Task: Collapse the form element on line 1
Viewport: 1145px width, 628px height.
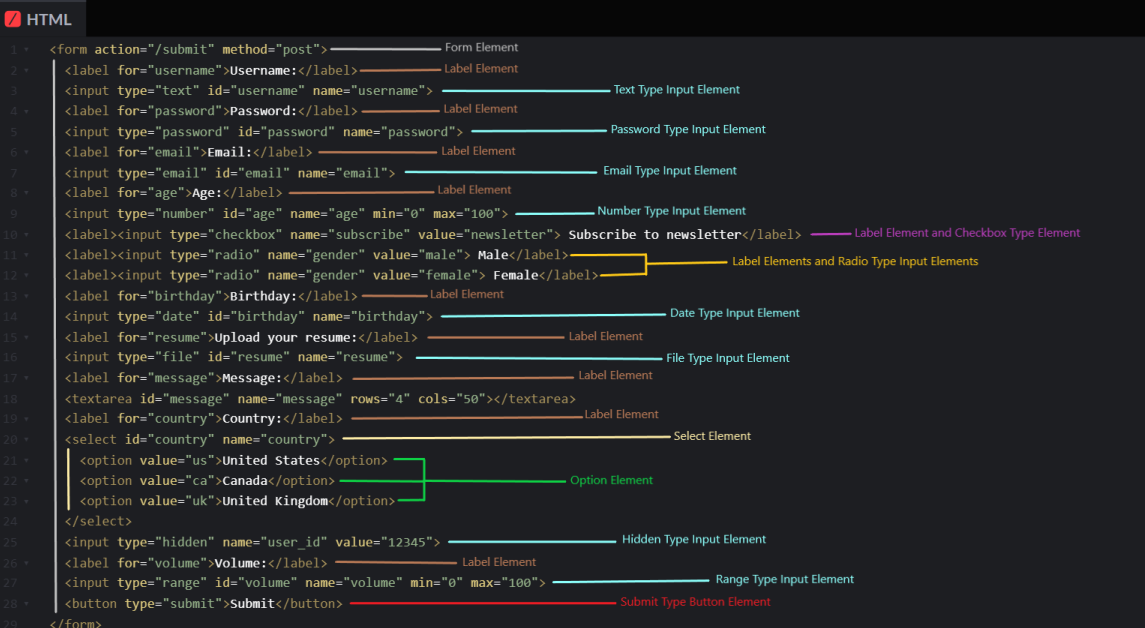Action: coord(26,50)
